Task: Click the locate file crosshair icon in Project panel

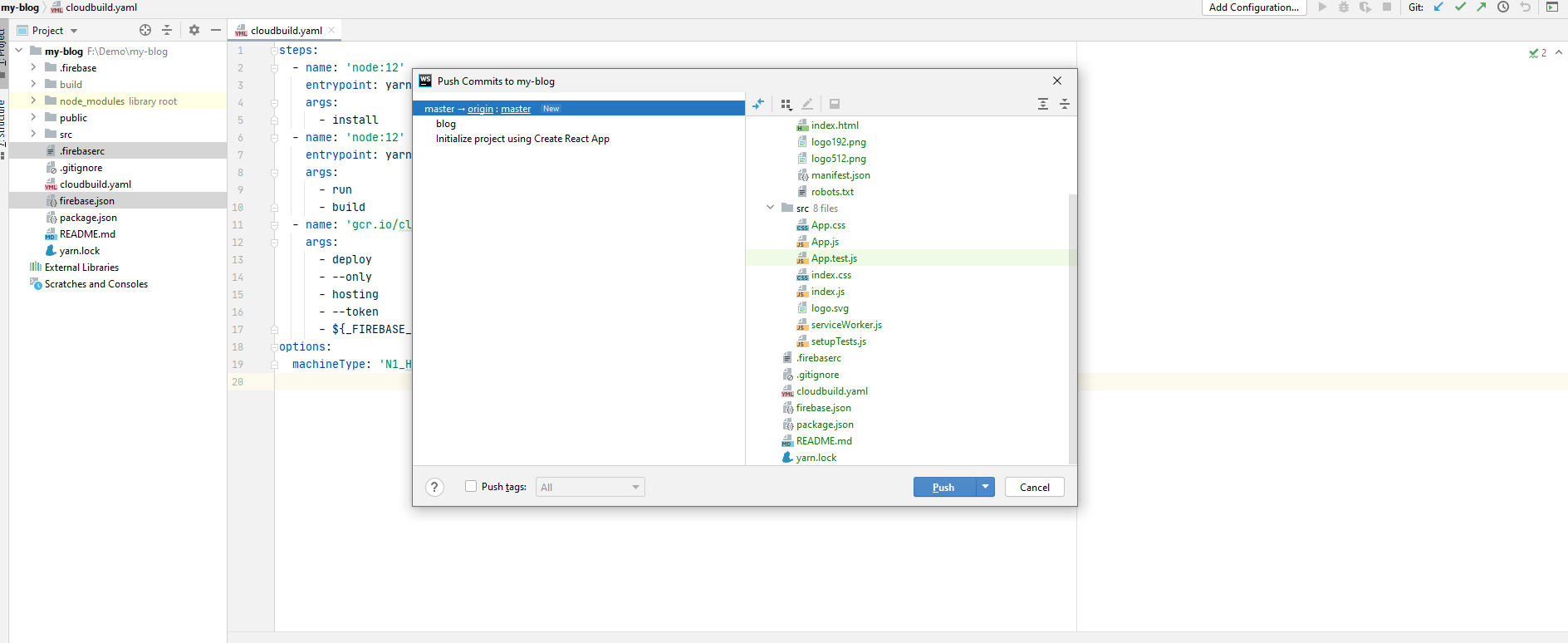Action: click(145, 30)
